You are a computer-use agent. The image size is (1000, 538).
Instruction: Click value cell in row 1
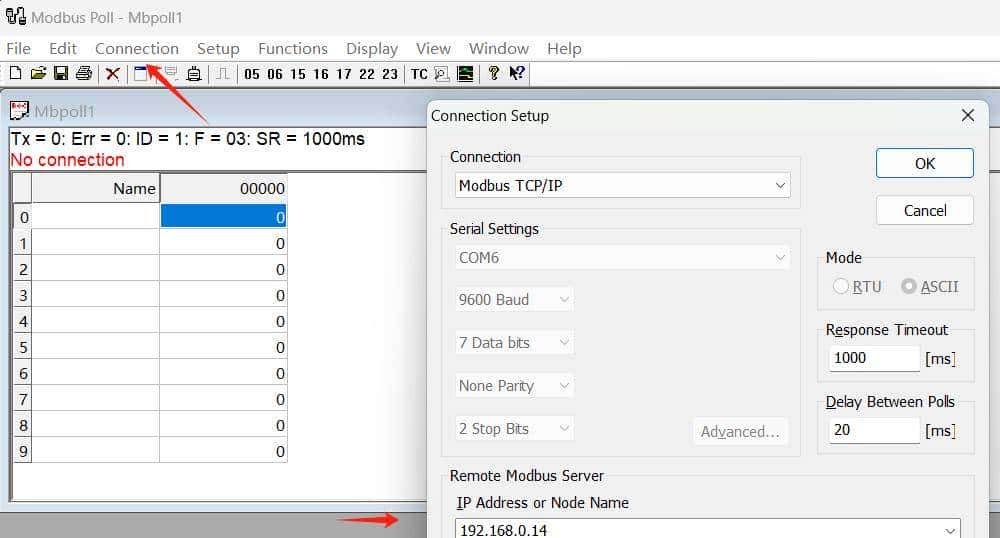pos(223,244)
